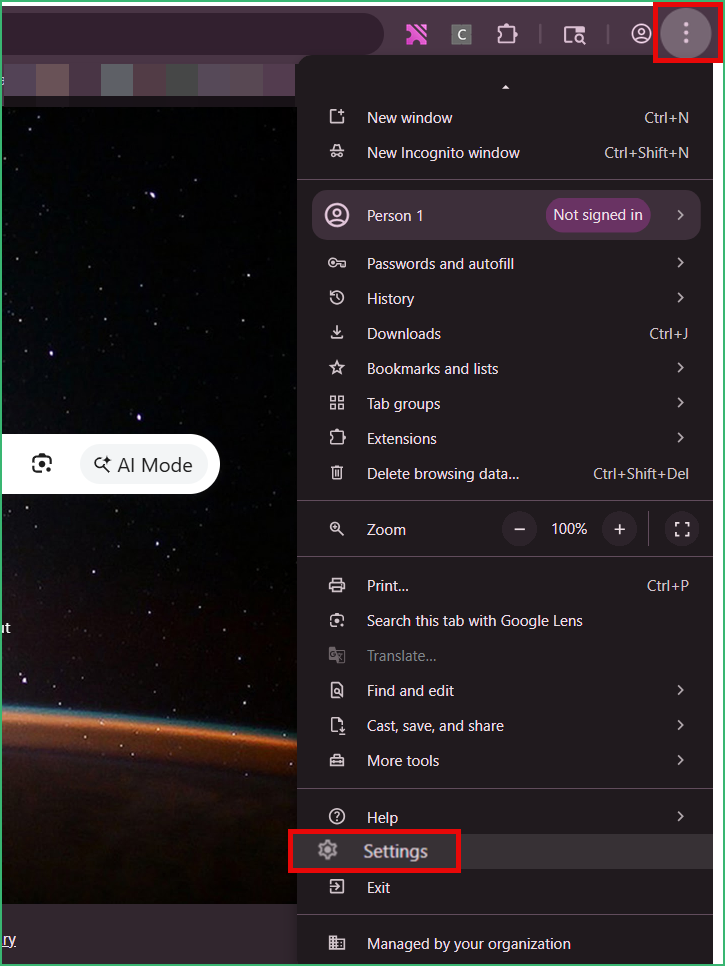The width and height of the screenshot is (725, 966).
Task: Click the three-dot Chrome menu button
Action: click(686, 33)
